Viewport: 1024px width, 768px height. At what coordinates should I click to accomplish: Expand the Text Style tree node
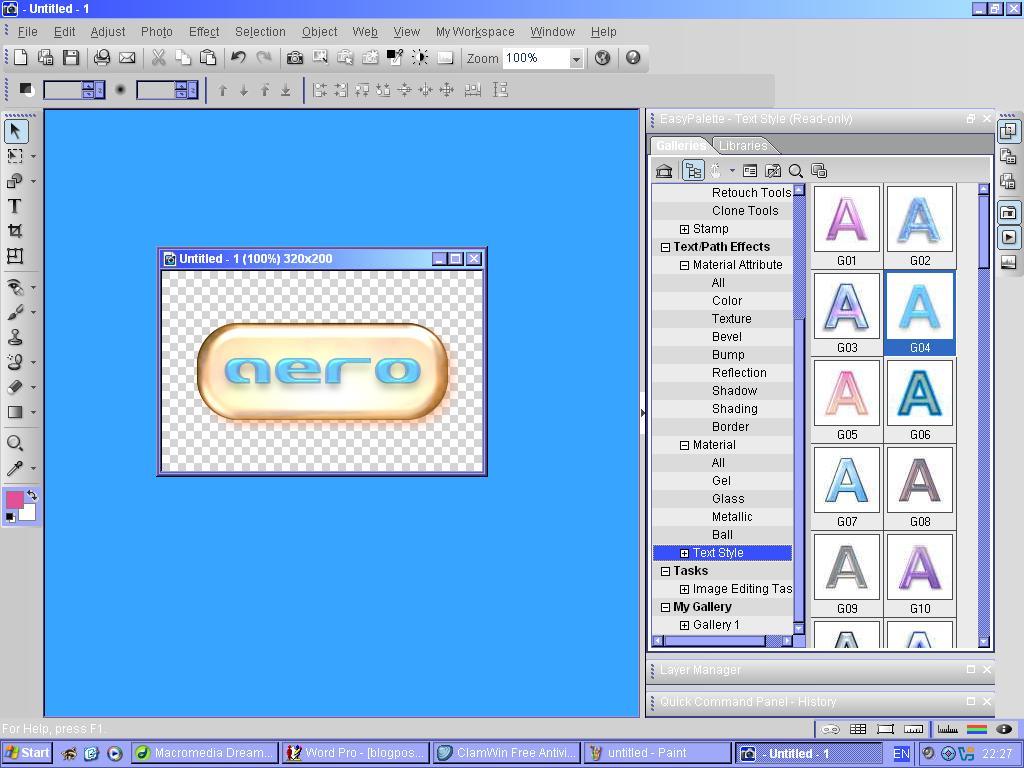pyautogui.click(x=684, y=553)
